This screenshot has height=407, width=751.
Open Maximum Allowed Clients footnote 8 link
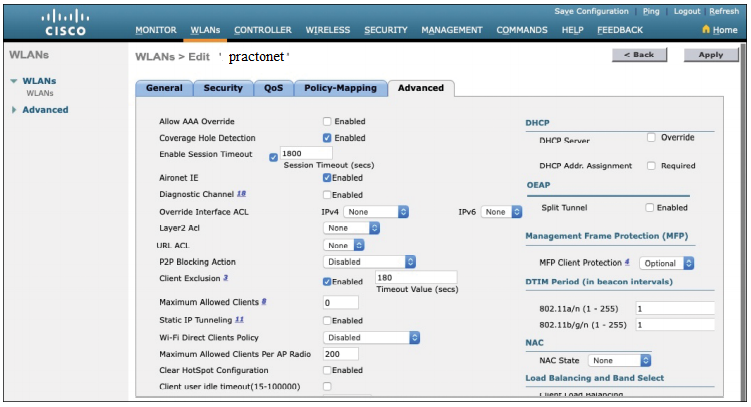(264, 302)
